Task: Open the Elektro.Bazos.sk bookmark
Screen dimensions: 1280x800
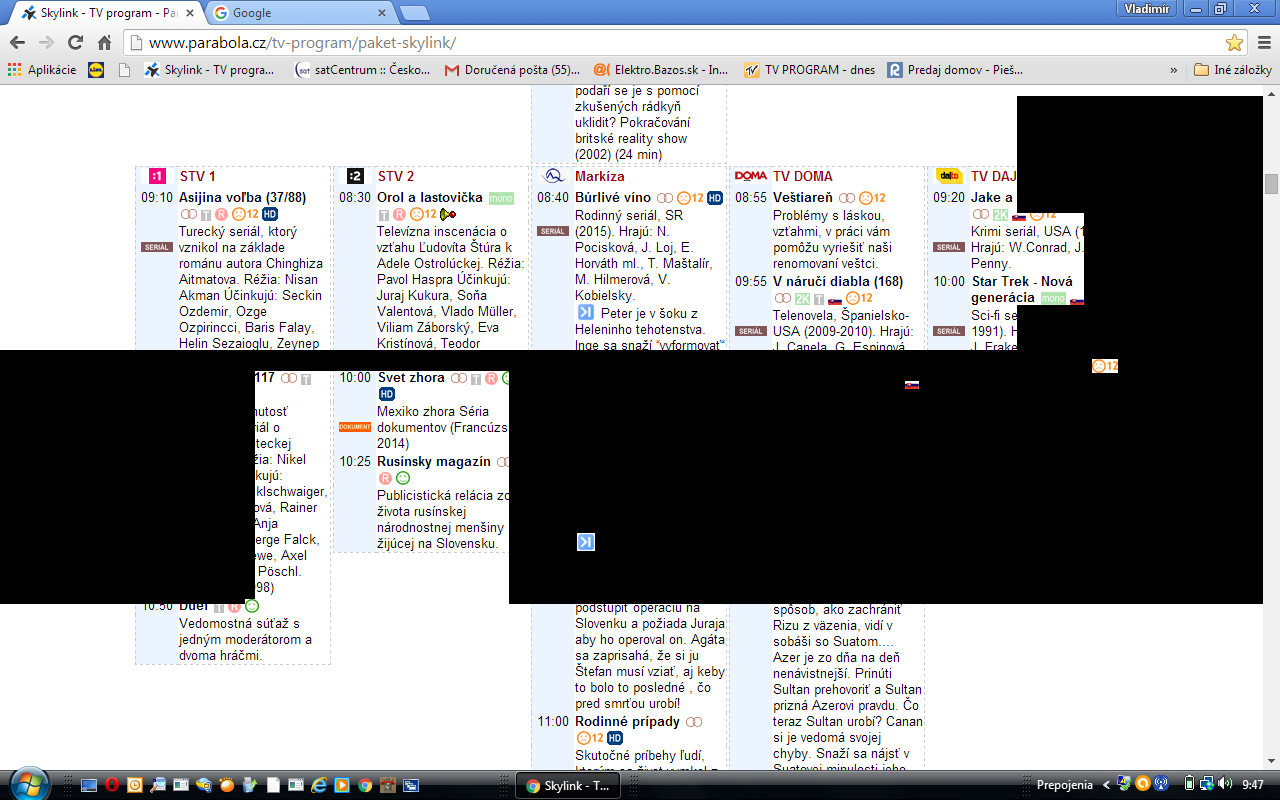Action: tap(661, 70)
